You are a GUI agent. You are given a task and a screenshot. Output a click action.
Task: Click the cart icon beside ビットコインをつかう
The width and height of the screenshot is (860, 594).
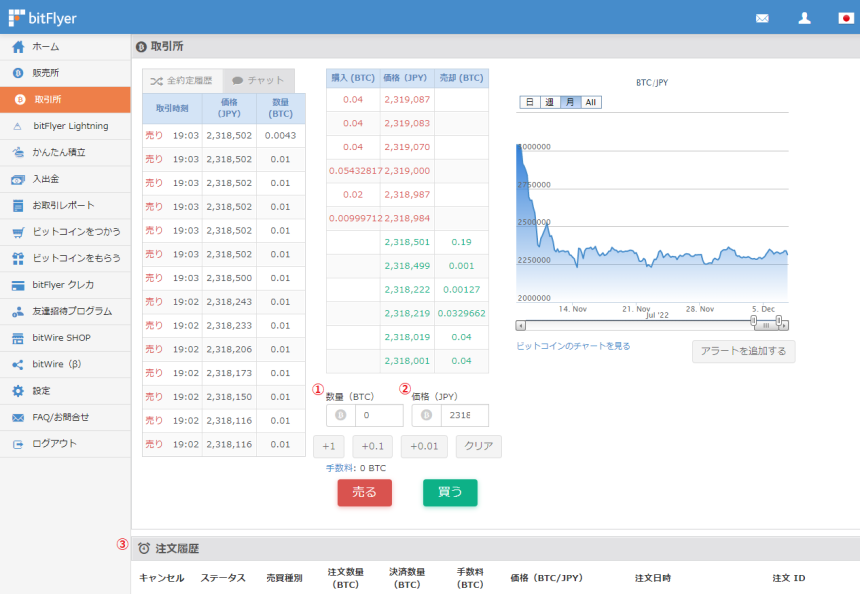pyautogui.click(x=18, y=232)
